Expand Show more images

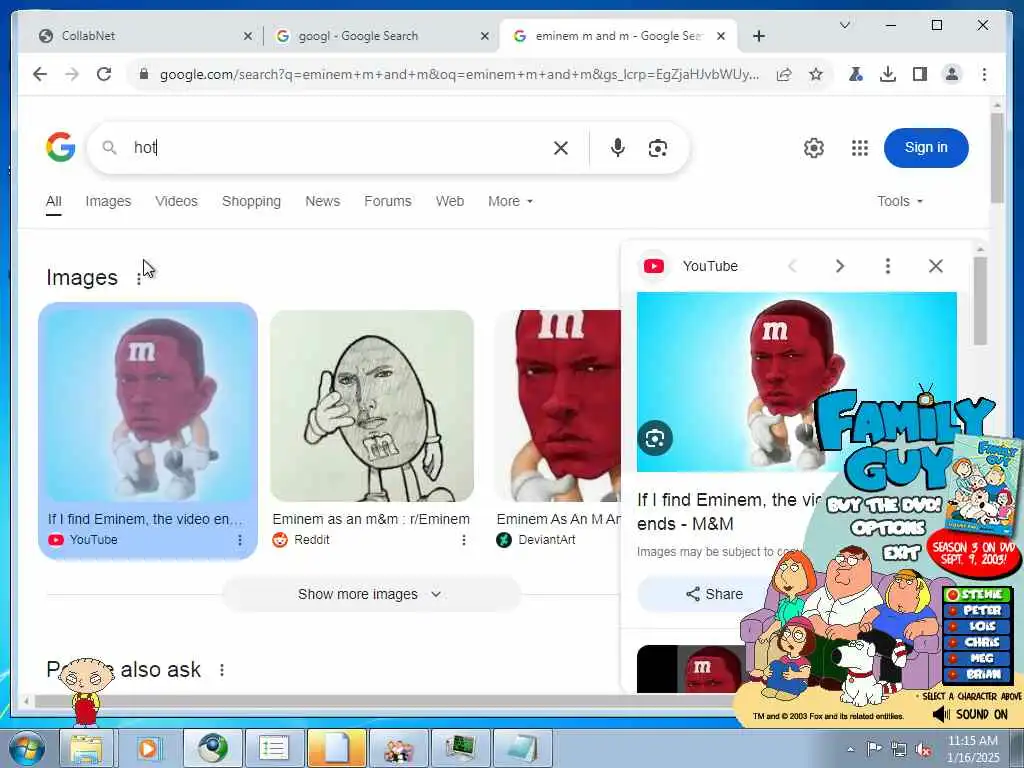click(371, 594)
